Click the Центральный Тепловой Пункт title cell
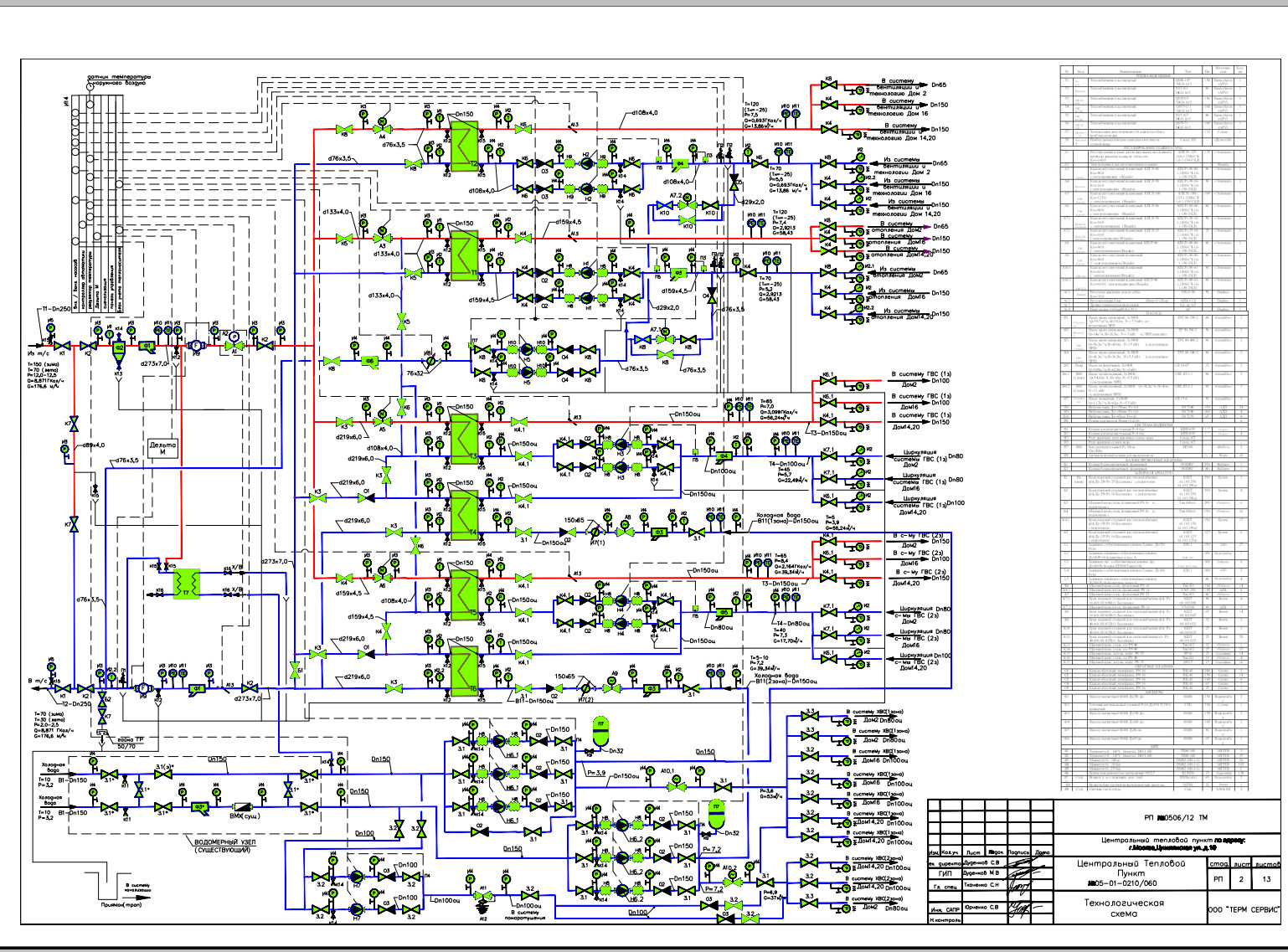 tap(1124, 872)
